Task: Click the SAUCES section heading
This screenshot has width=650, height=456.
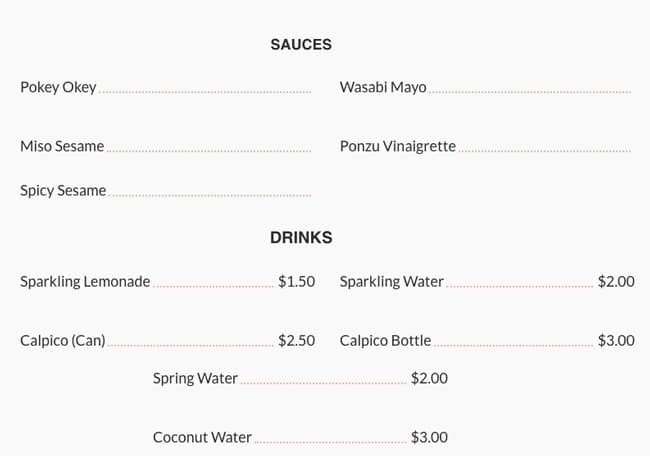Action: [301, 45]
